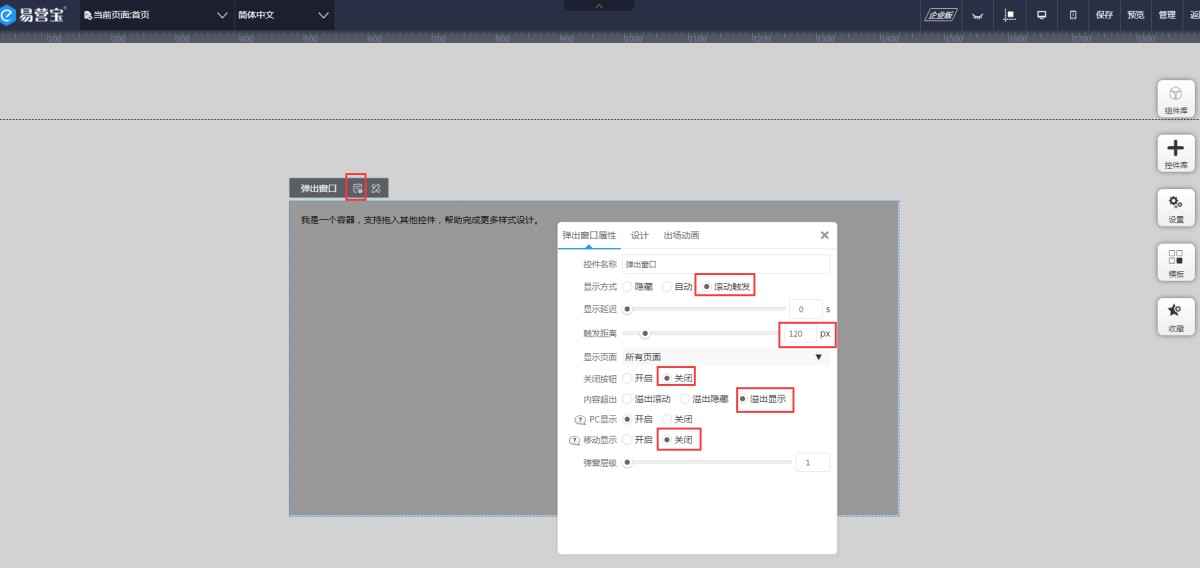
Task: Open the 设置 gear panel
Action: click(x=1176, y=207)
